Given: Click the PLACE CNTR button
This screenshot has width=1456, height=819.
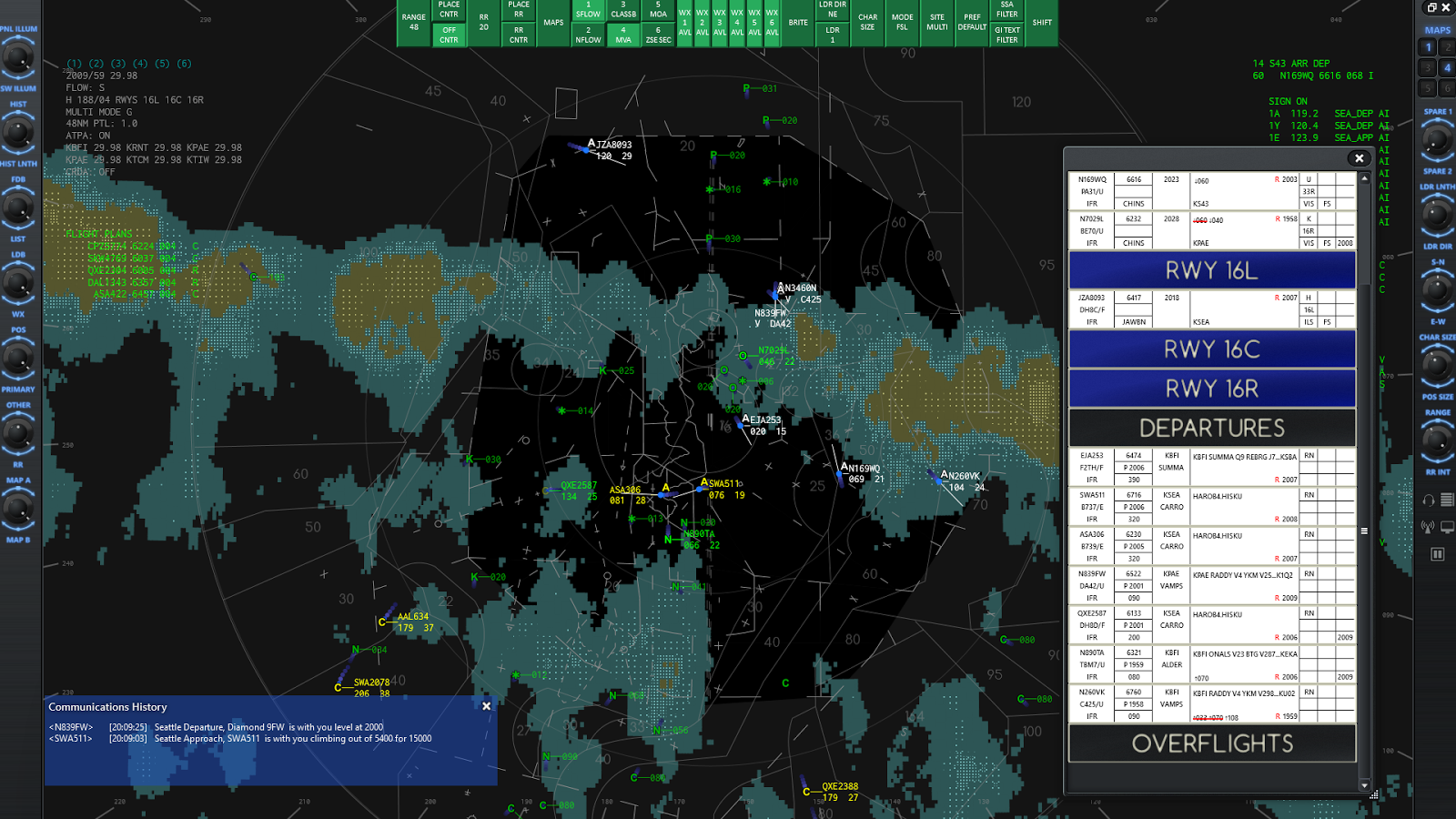Looking at the screenshot, I should (449, 10).
